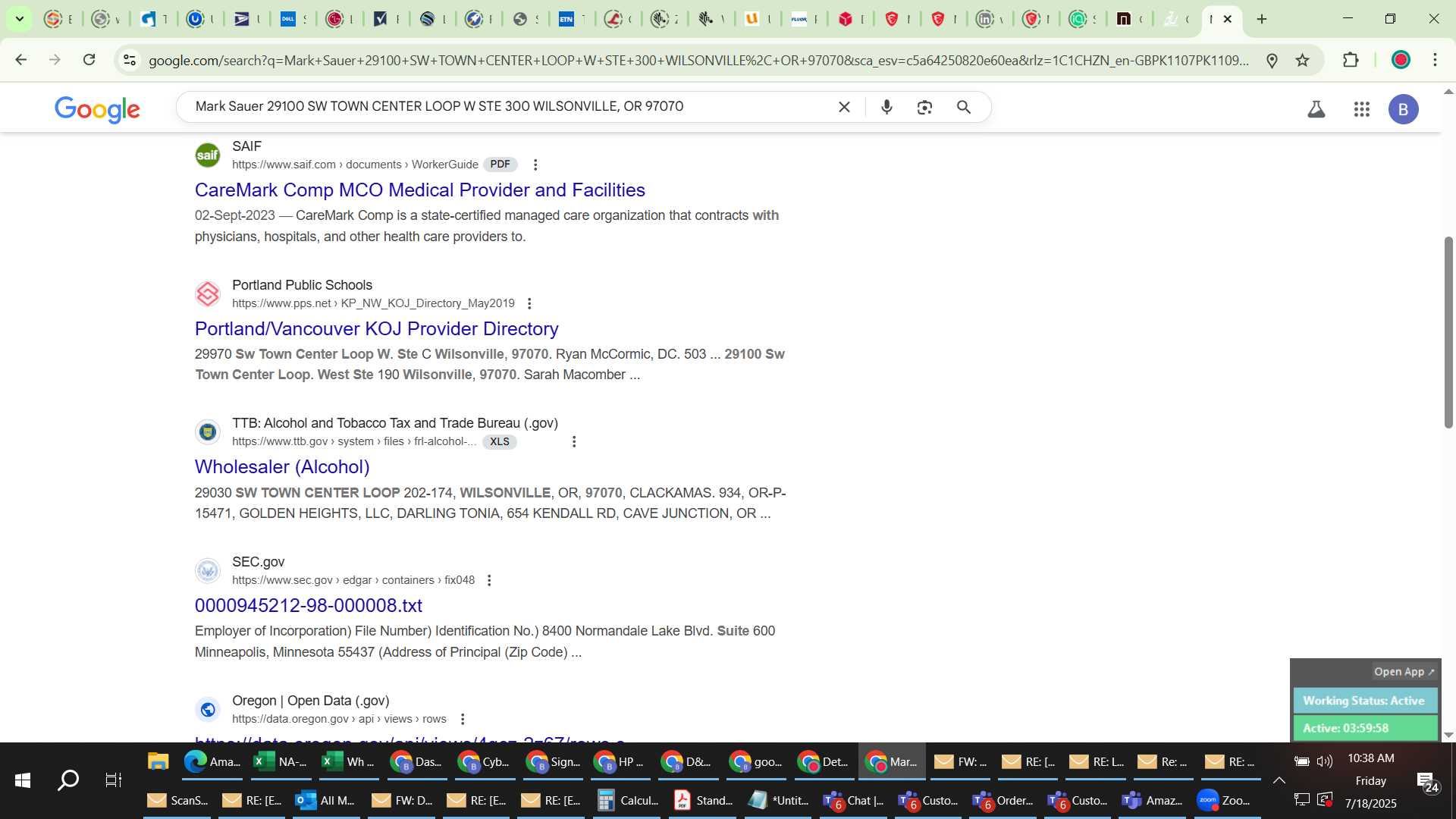Viewport: 1456px width, 819px height.
Task: Go to the Google logo homepage
Action: (97, 109)
